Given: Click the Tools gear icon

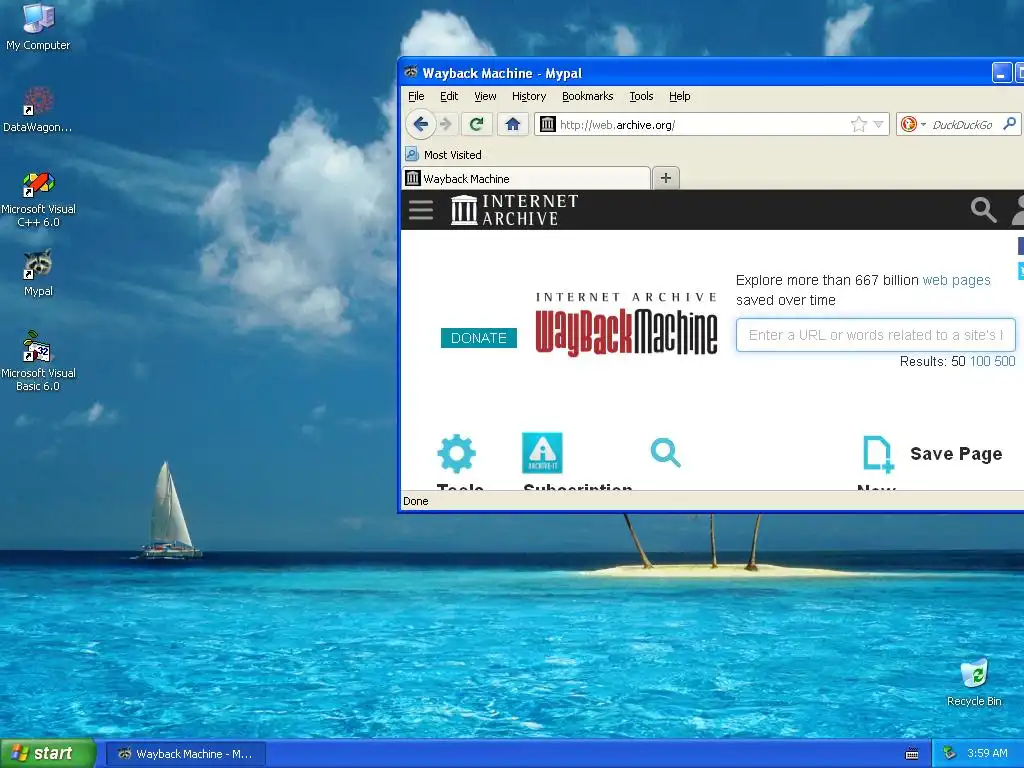Looking at the screenshot, I should [x=456, y=453].
